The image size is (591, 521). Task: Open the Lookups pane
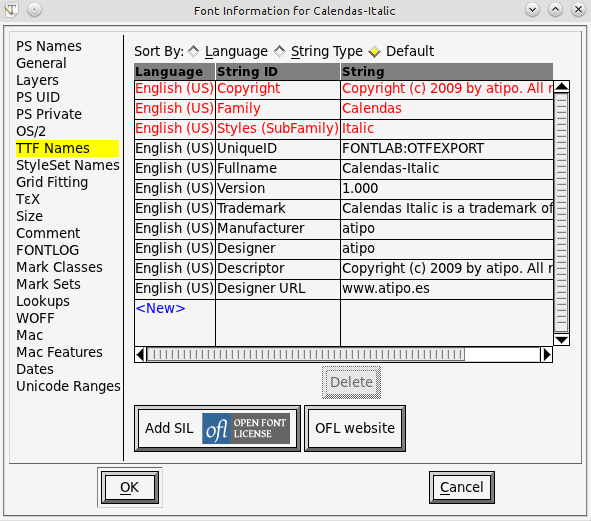click(43, 301)
